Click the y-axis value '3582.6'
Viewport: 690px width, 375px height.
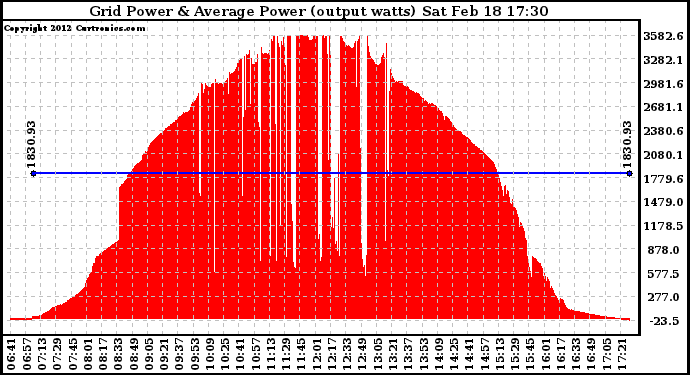tap(663, 36)
